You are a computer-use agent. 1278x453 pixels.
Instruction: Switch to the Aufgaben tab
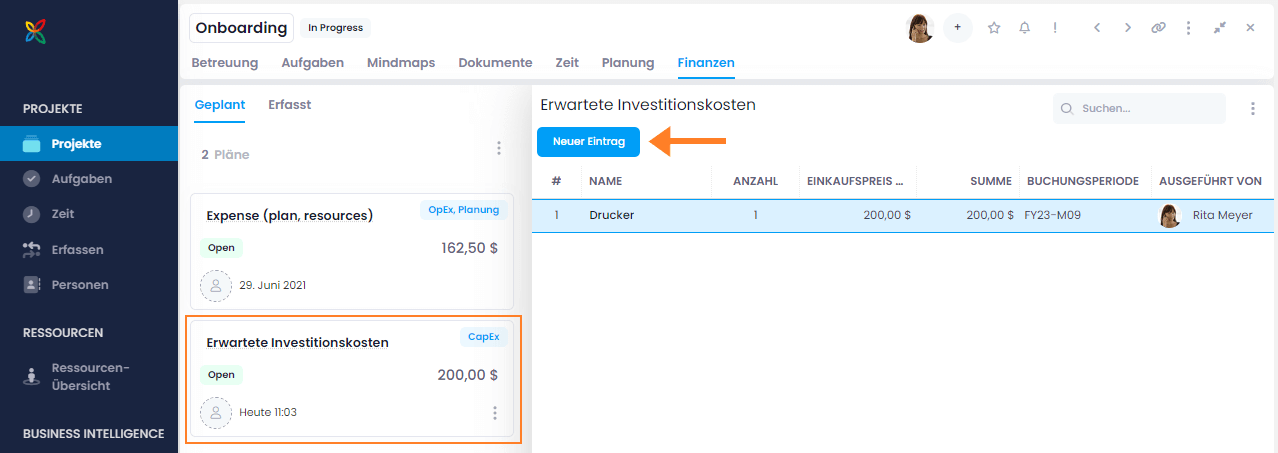[313, 62]
